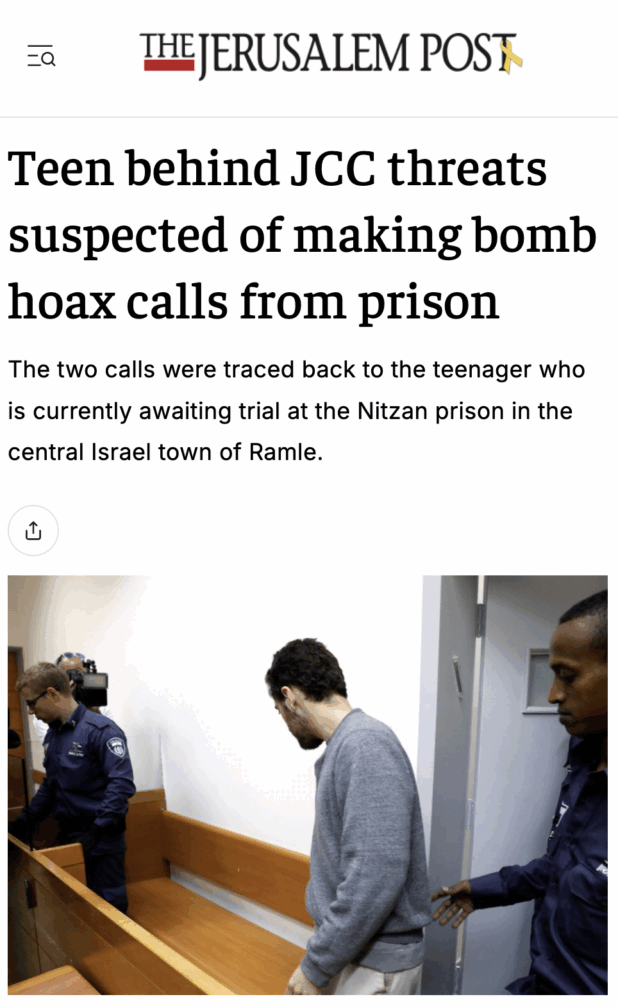The width and height of the screenshot is (618, 1006).
Task: Click the yellow ribbon icon on the logo
Action: pyautogui.click(x=511, y=54)
